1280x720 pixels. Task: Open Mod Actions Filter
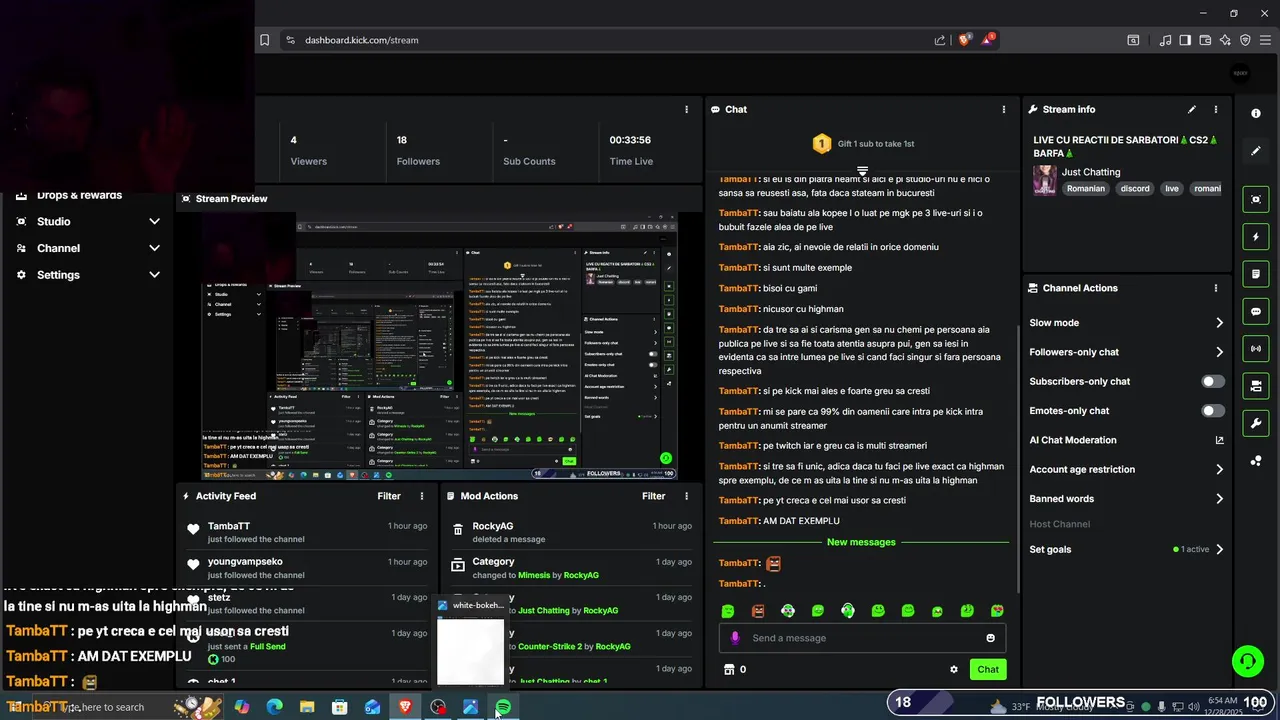click(x=653, y=496)
